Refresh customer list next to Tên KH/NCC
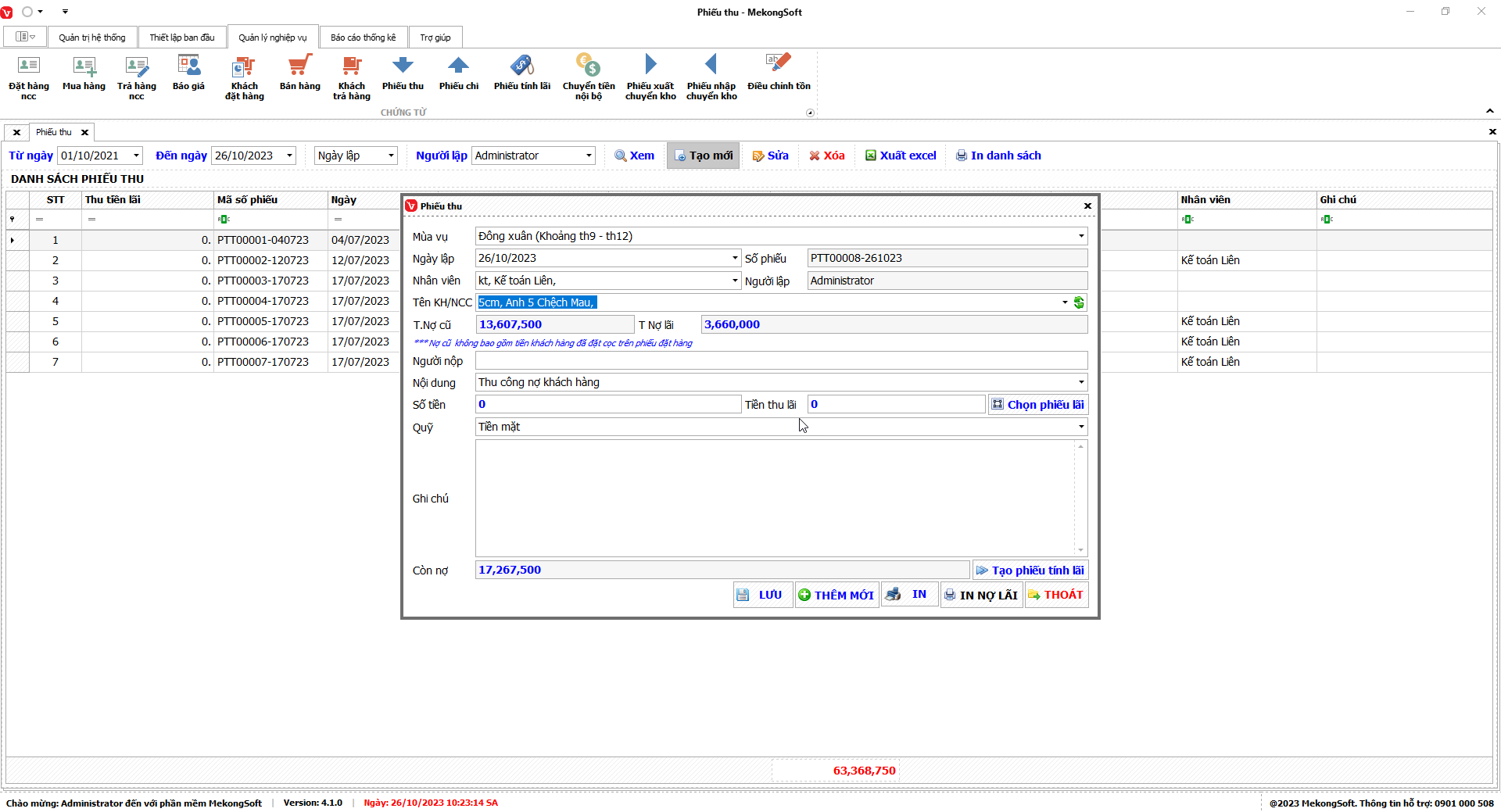This screenshot has height=812, width=1501. (x=1079, y=302)
